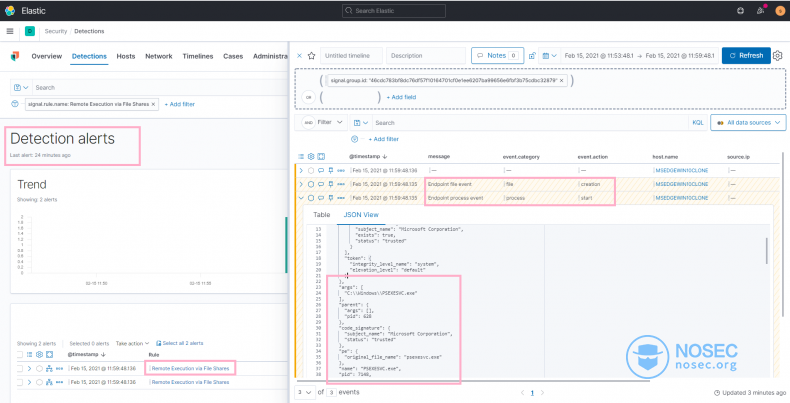Open first Remote Execution via File Shares rule
The image size is (790, 403).
(x=190, y=369)
